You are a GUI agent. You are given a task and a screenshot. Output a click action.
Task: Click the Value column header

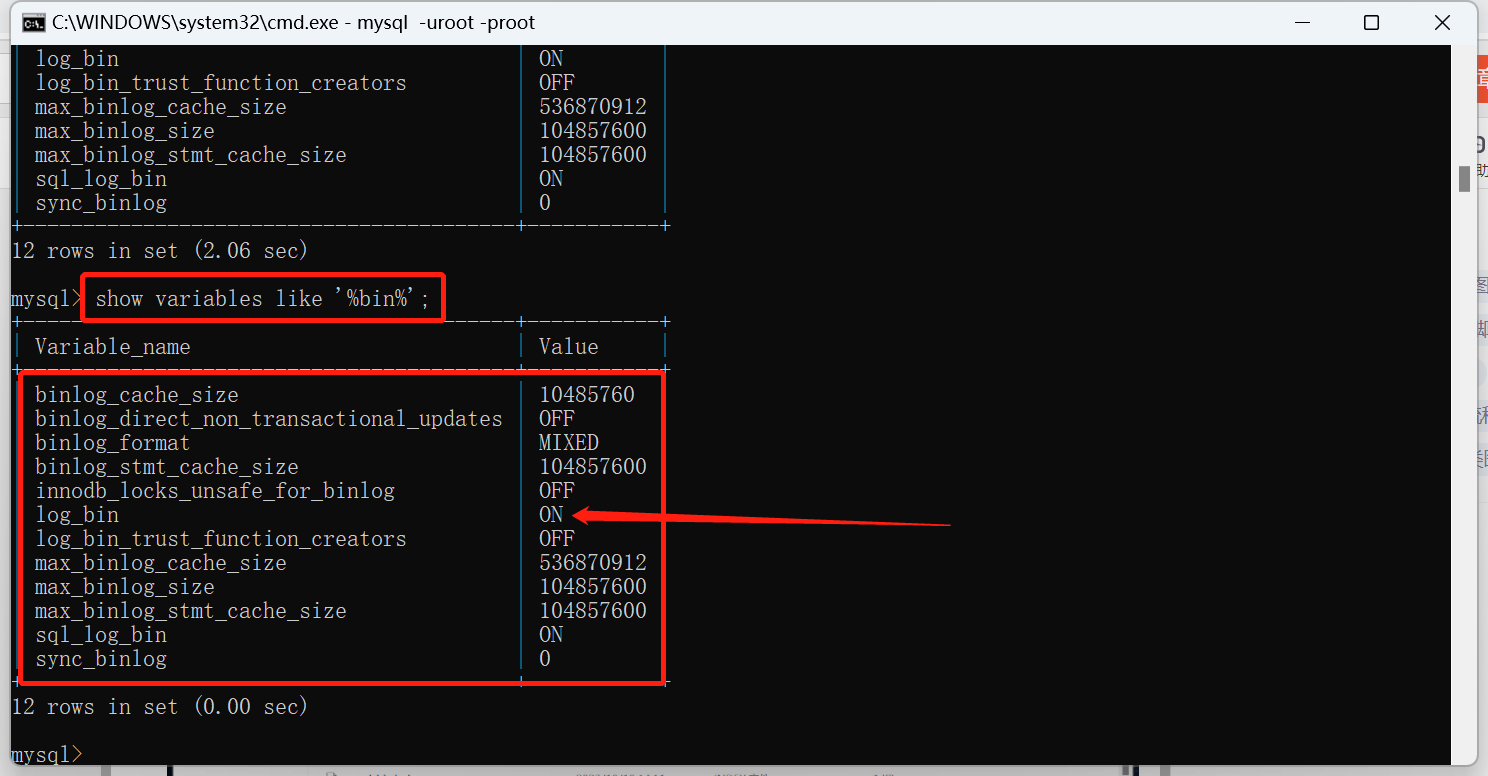point(568,347)
